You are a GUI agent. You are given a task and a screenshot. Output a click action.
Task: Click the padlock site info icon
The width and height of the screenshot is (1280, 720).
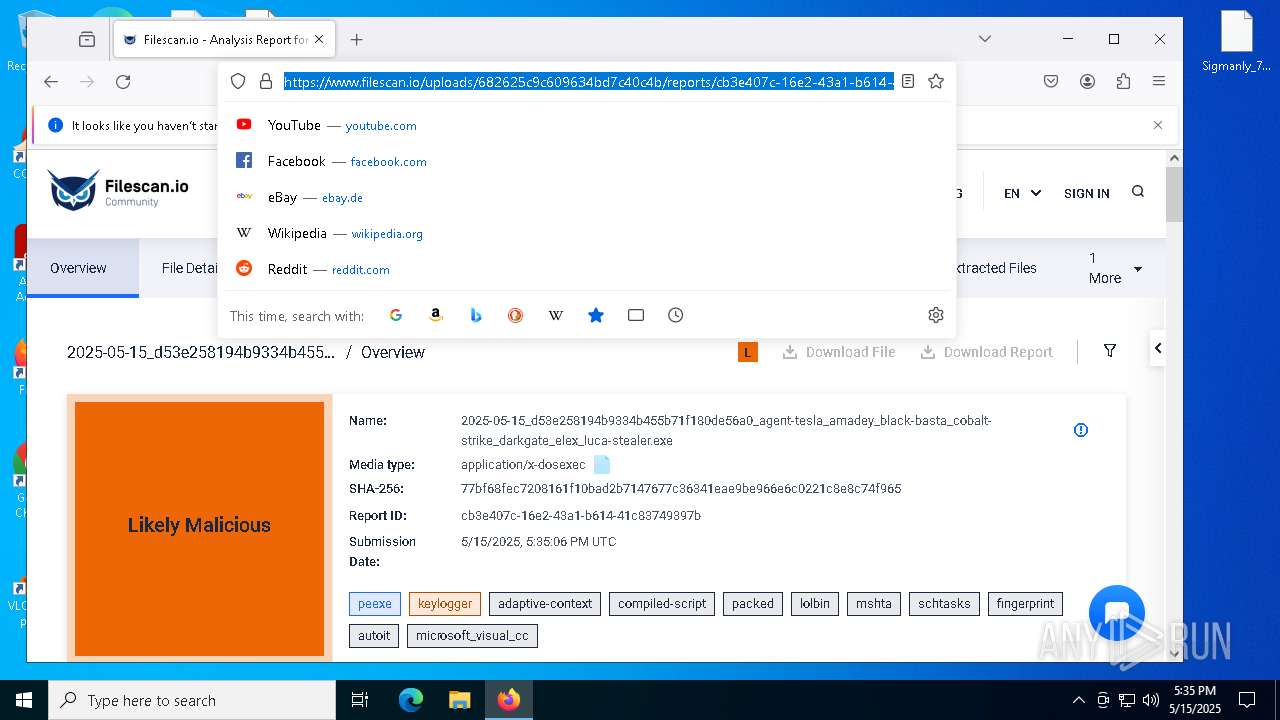tap(266, 82)
